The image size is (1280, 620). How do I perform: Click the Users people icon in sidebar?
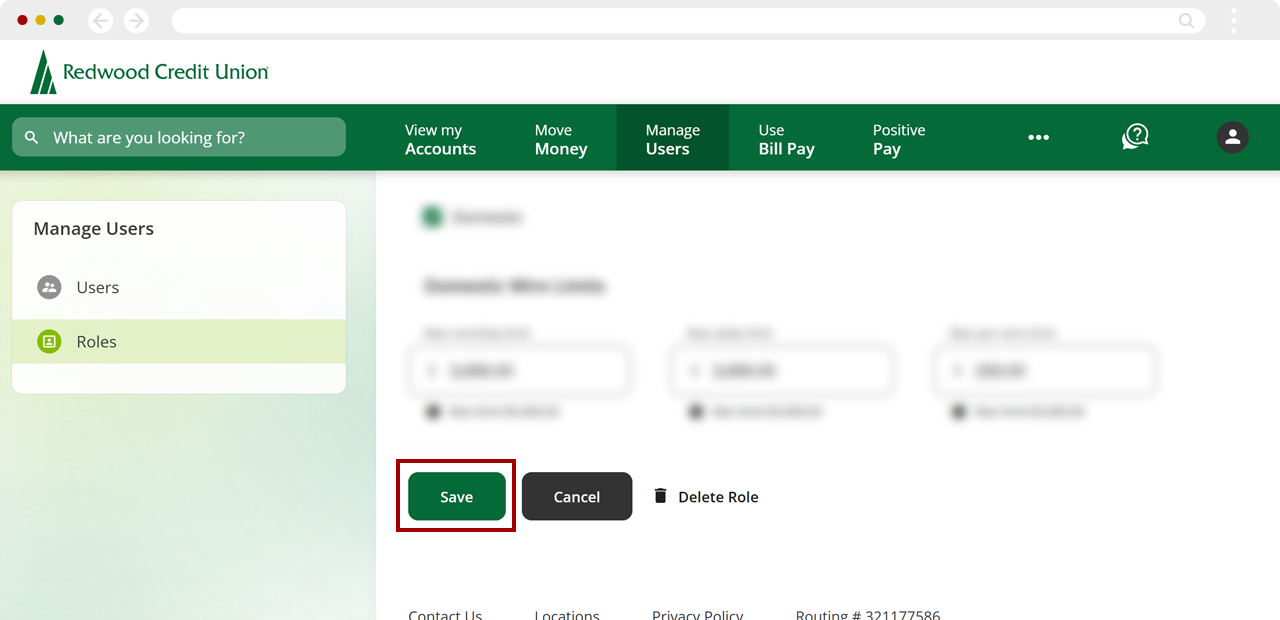point(49,287)
